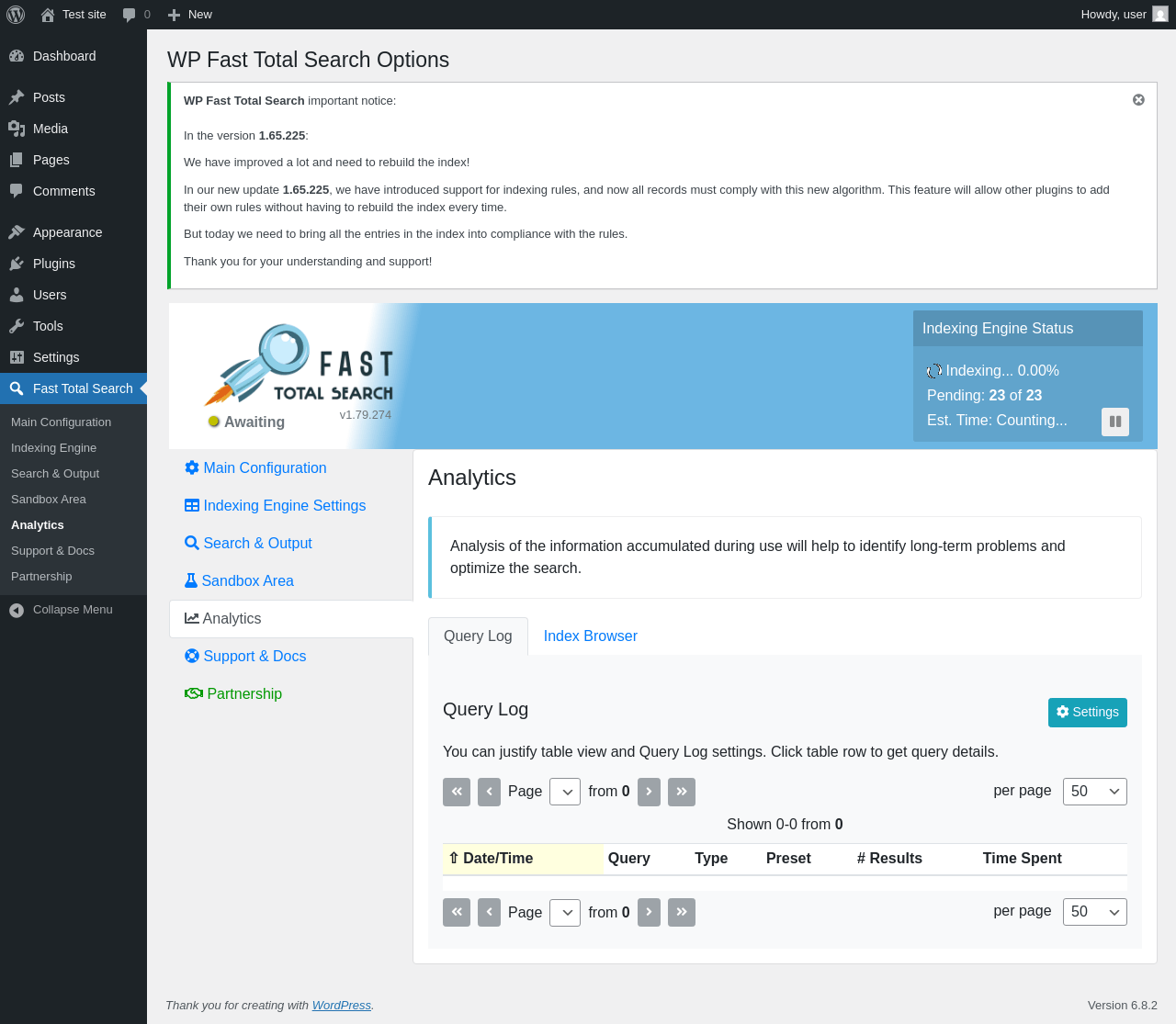The height and width of the screenshot is (1024, 1176).
Task: Open Search & Output sidebar submenu
Action: (x=73, y=474)
